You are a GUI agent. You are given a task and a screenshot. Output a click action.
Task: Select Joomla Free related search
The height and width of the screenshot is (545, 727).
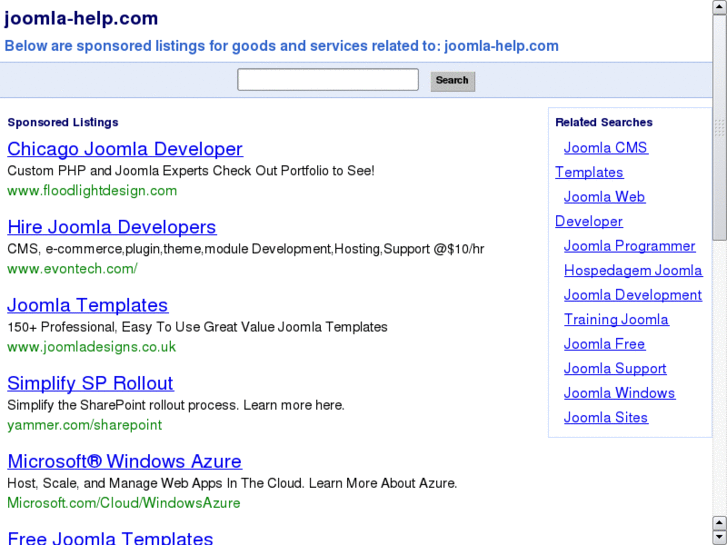click(x=605, y=344)
